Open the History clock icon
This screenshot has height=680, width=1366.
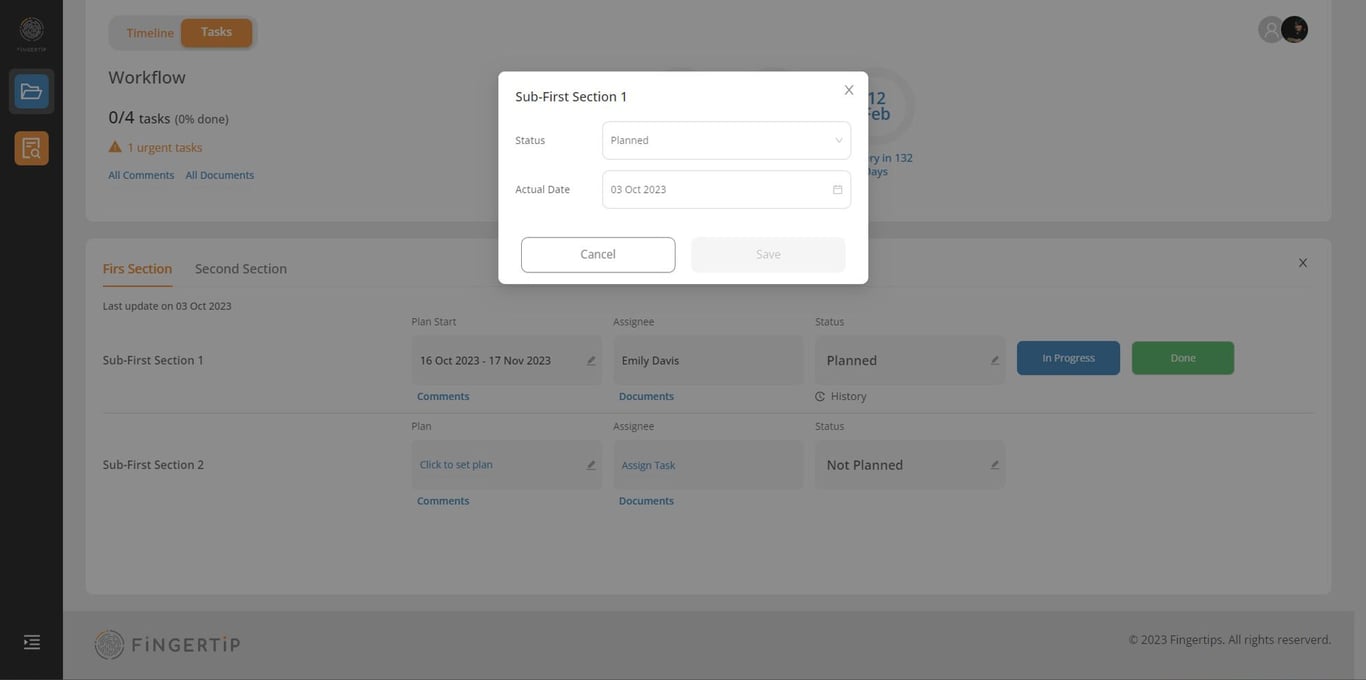pyautogui.click(x=820, y=397)
